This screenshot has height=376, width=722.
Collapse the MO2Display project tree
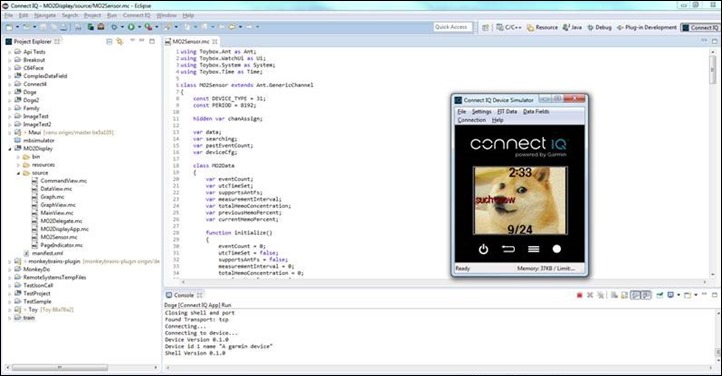coord(10,149)
